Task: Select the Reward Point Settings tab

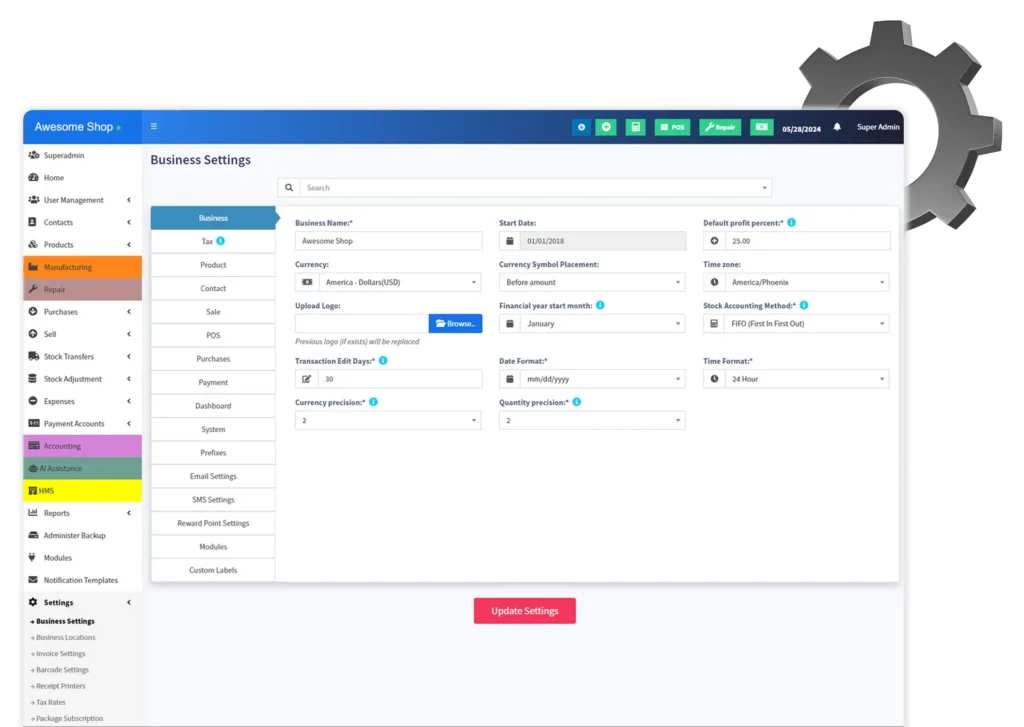Action: pos(213,523)
